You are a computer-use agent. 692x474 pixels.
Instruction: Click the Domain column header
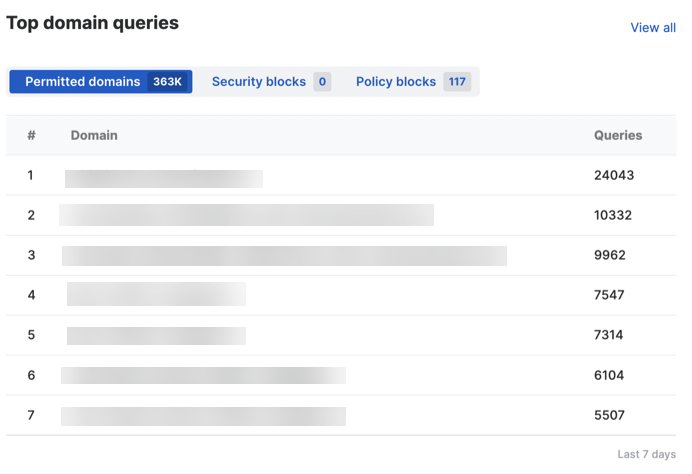(x=94, y=135)
